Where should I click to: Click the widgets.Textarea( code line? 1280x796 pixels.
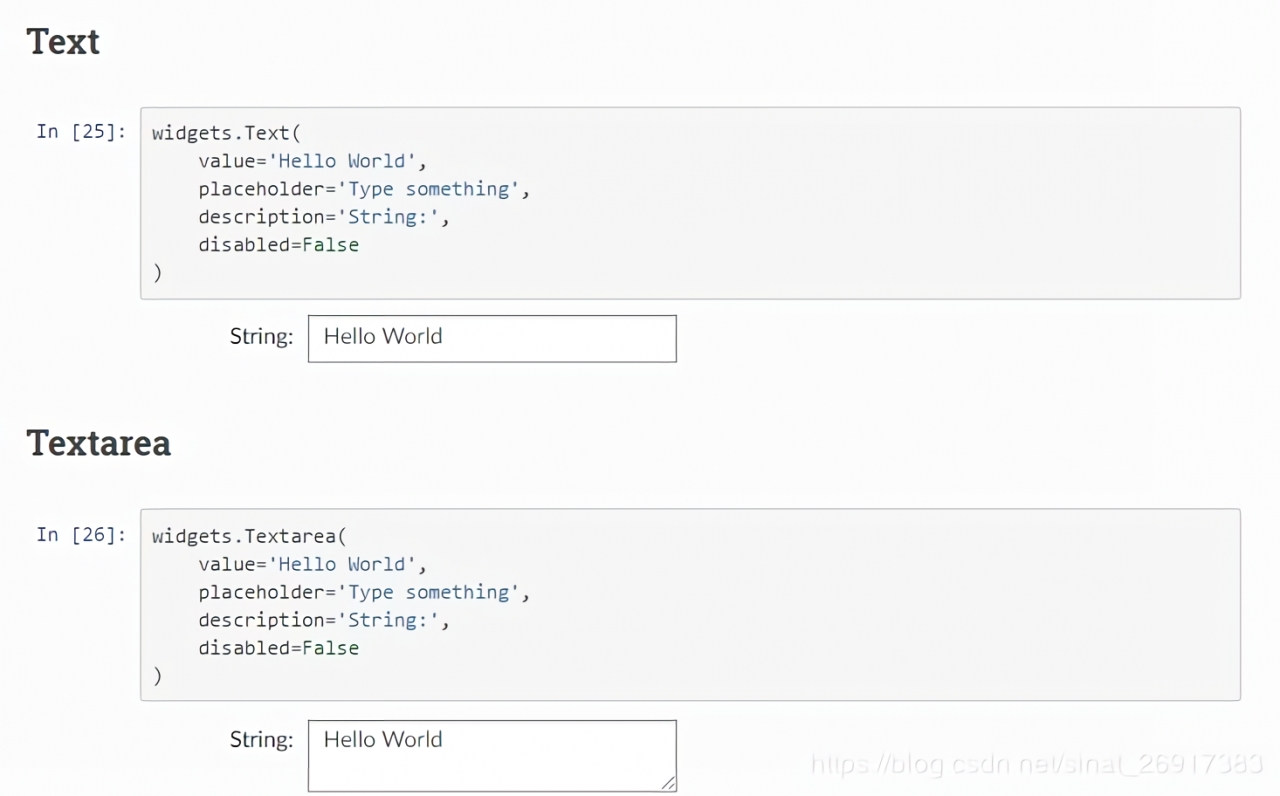coord(249,536)
